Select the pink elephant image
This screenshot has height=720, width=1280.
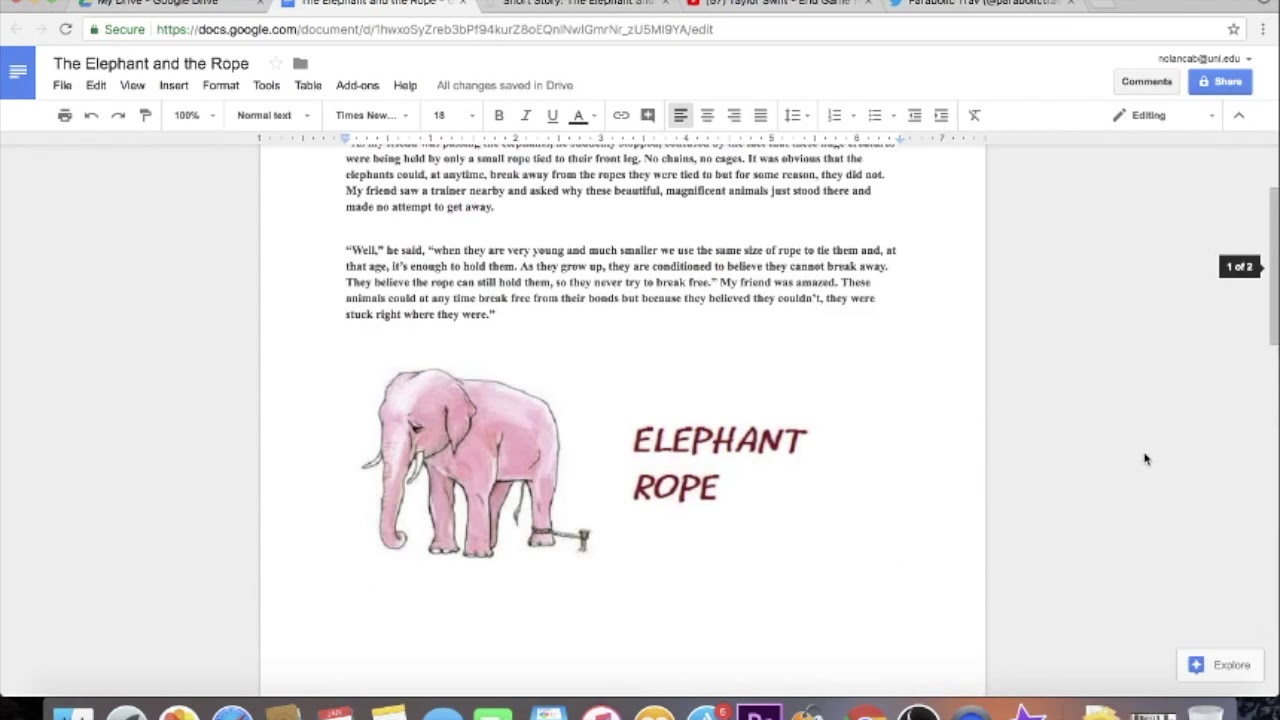476,462
